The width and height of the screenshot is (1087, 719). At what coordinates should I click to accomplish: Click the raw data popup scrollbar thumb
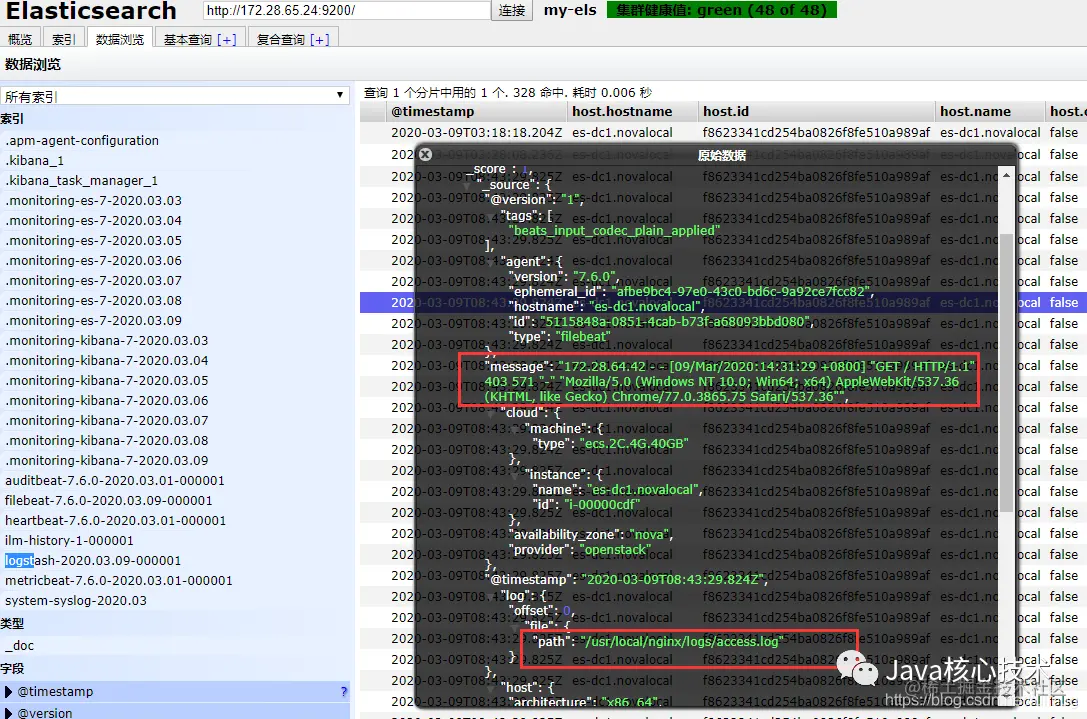point(1006,373)
